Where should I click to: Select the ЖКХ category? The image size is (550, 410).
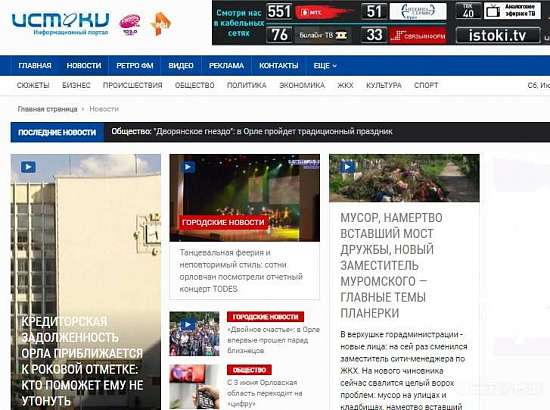[345, 85]
